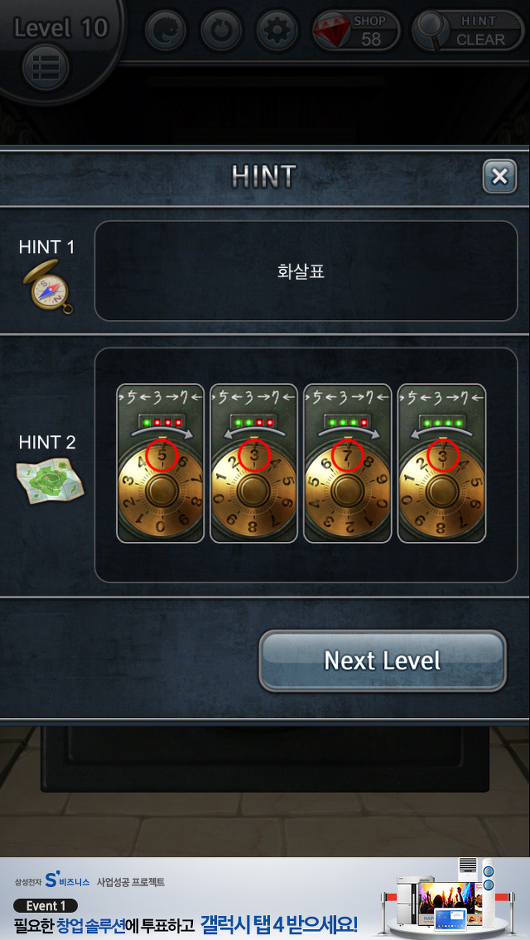This screenshot has height=940, width=530.
Task: Open the ruby SHOP button
Action: [356, 30]
